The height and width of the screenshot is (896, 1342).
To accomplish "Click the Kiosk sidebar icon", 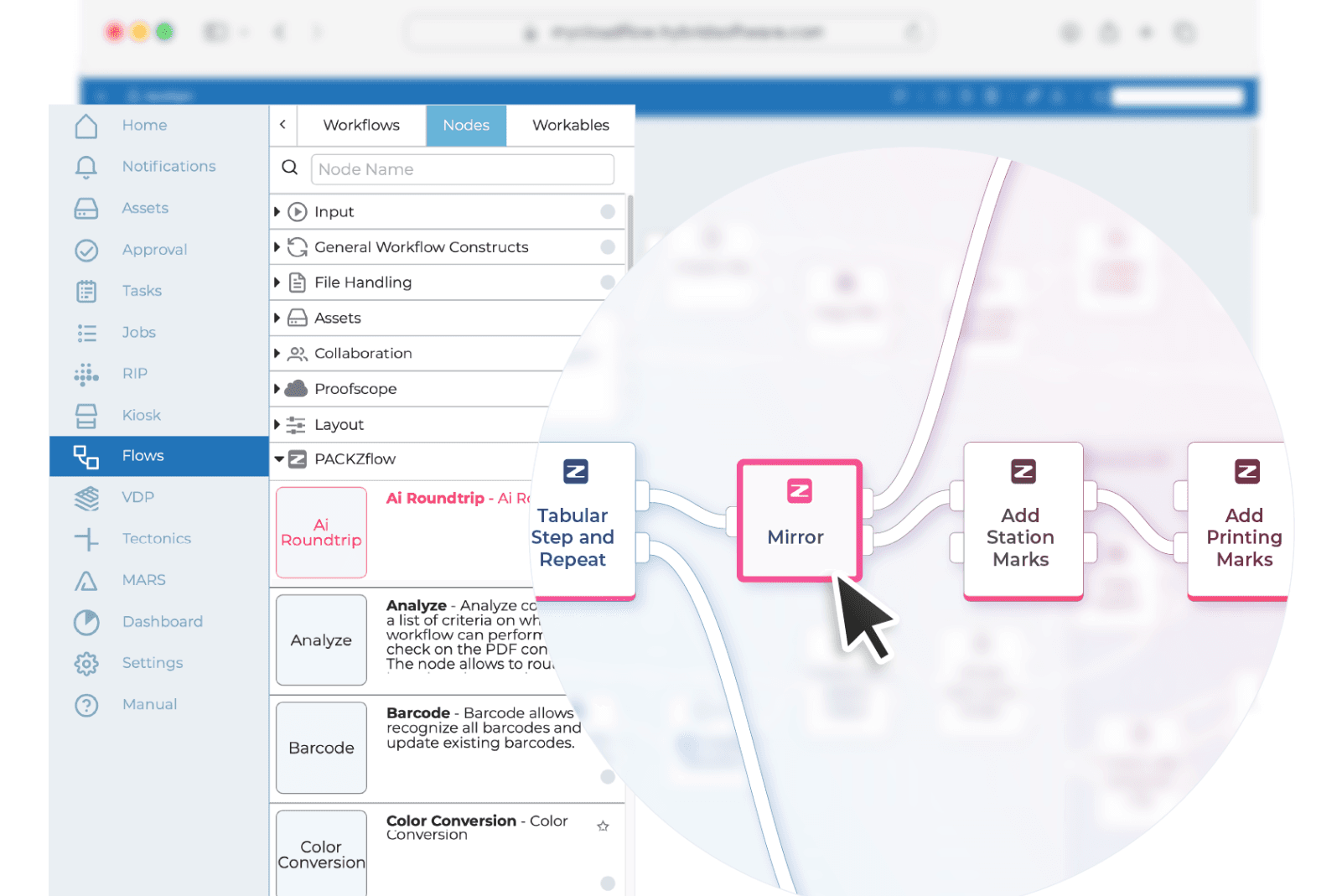I will tap(86, 415).
